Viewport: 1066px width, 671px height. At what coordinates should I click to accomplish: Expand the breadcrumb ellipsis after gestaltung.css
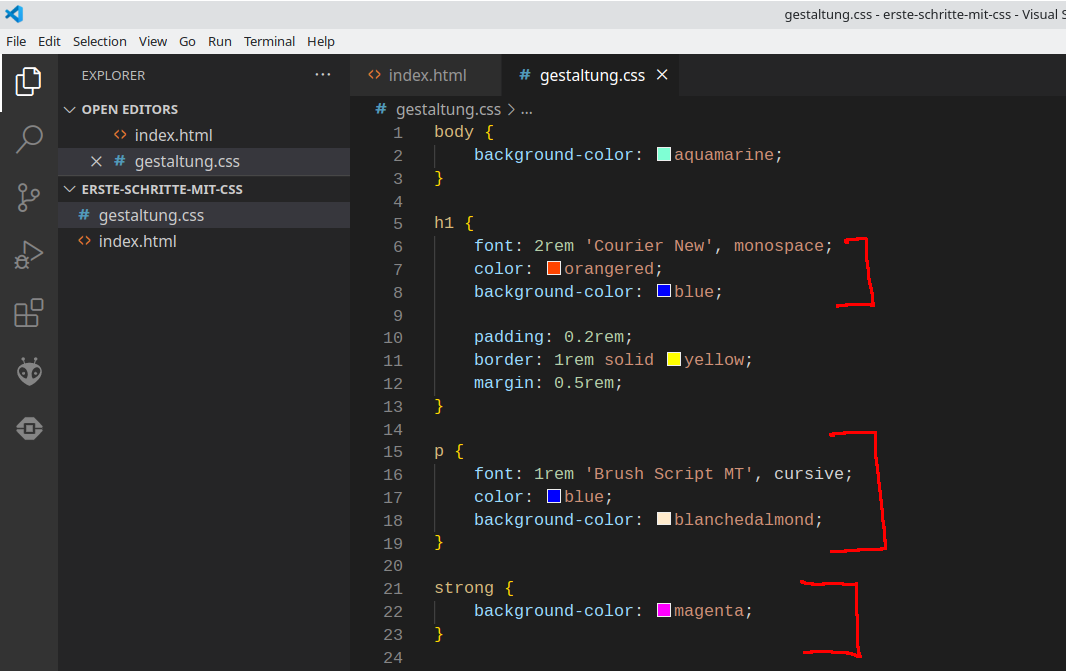click(527, 109)
